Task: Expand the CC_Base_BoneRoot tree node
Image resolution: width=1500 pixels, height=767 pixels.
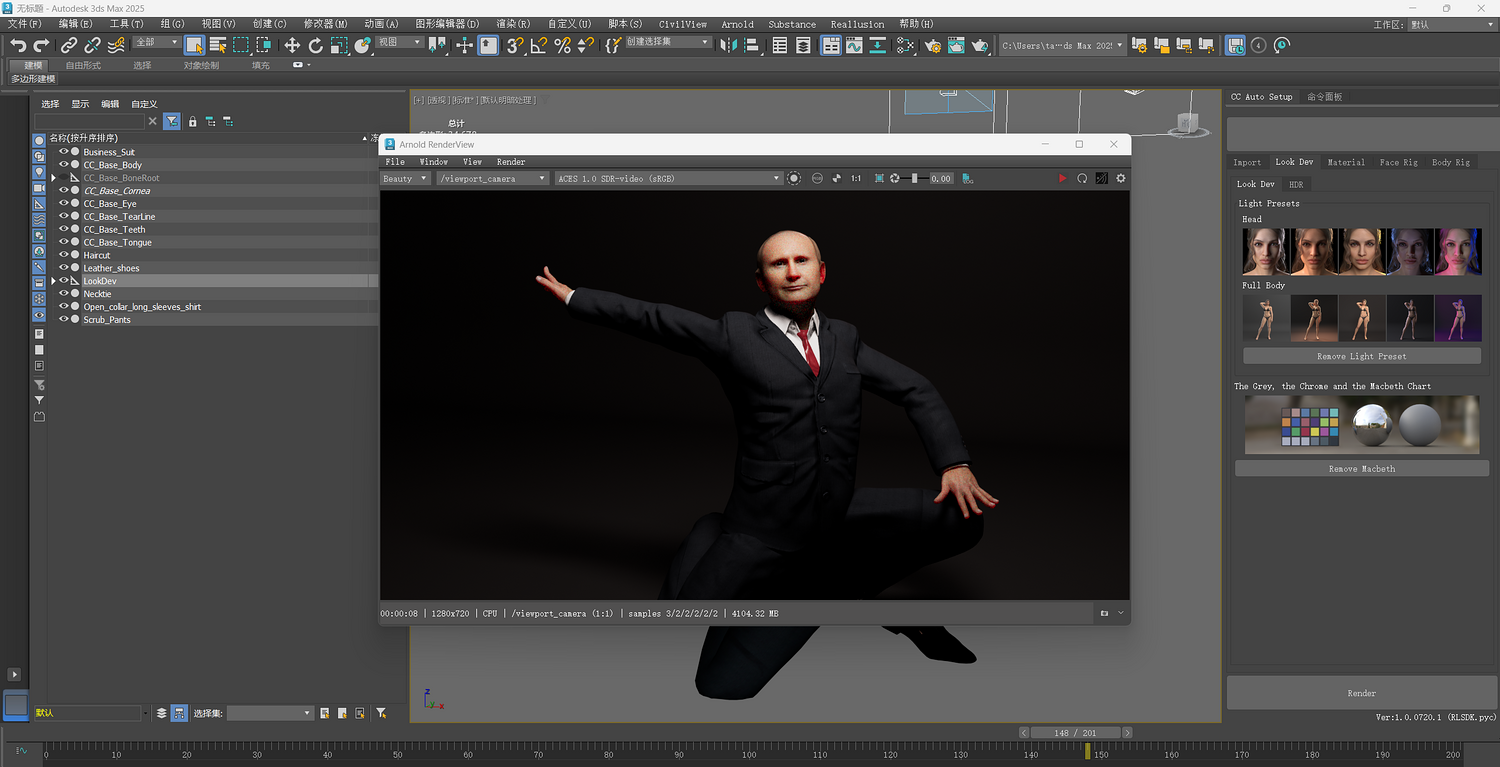Action: [53, 178]
